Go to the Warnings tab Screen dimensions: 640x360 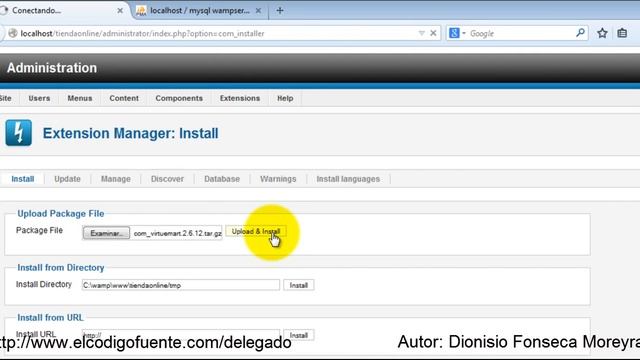click(x=278, y=179)
